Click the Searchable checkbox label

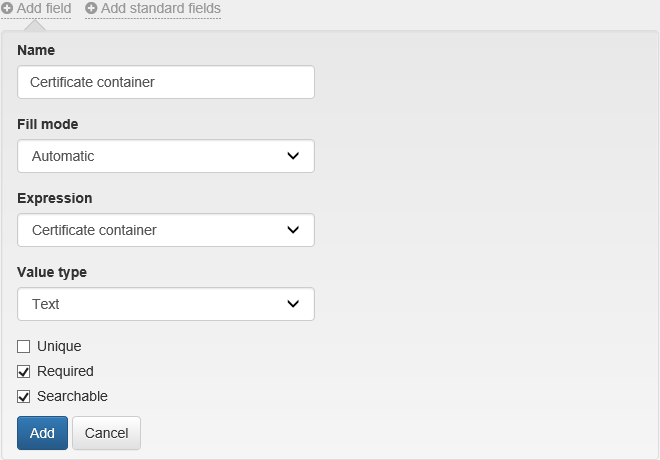(x=72, y=396)
